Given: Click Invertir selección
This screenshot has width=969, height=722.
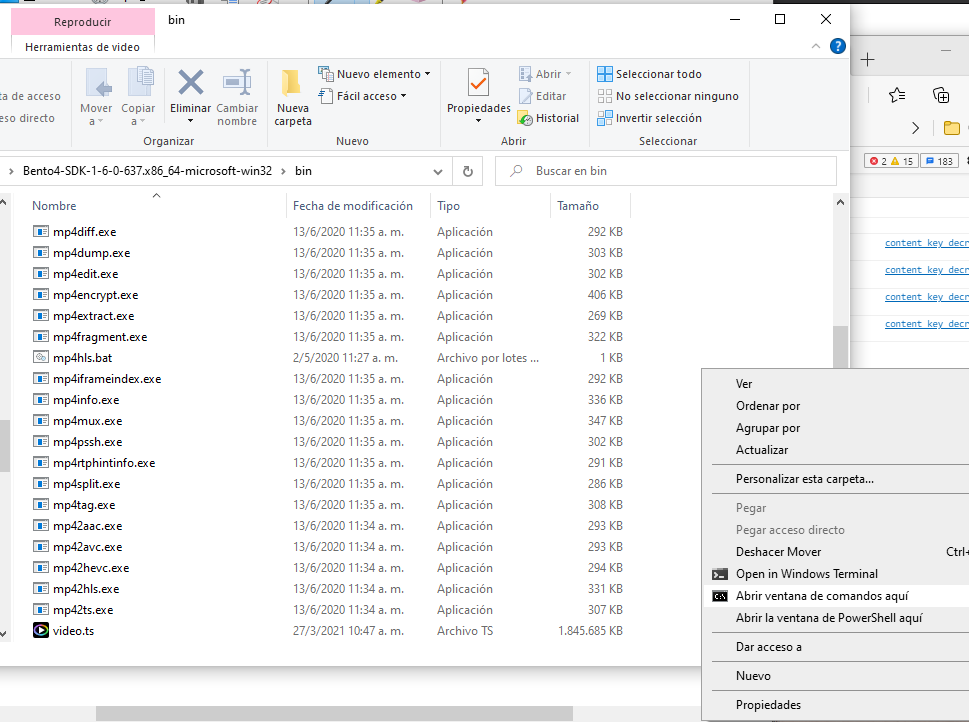Looking at the screenshot, I should (x=650, y=118).
